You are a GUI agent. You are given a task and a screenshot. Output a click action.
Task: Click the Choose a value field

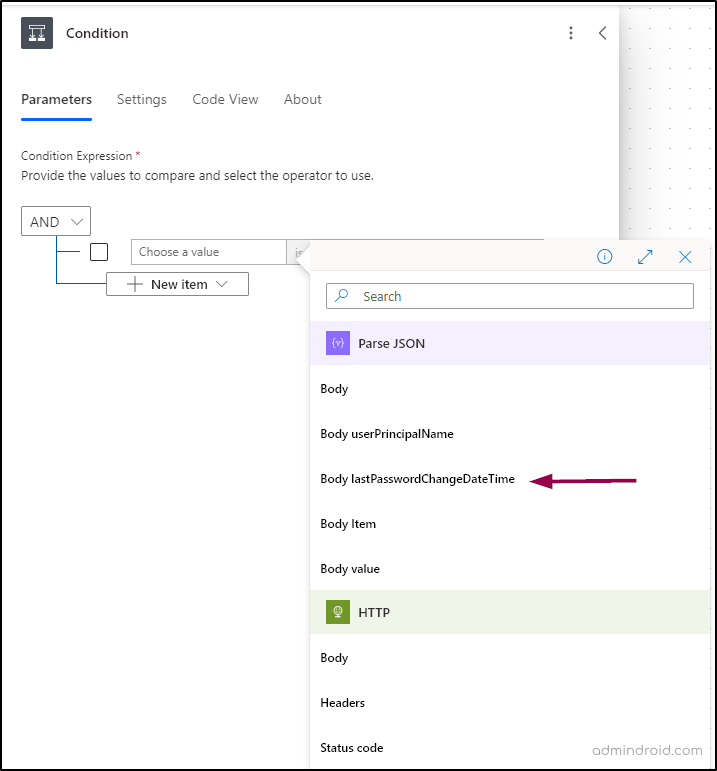pos(209,252)
